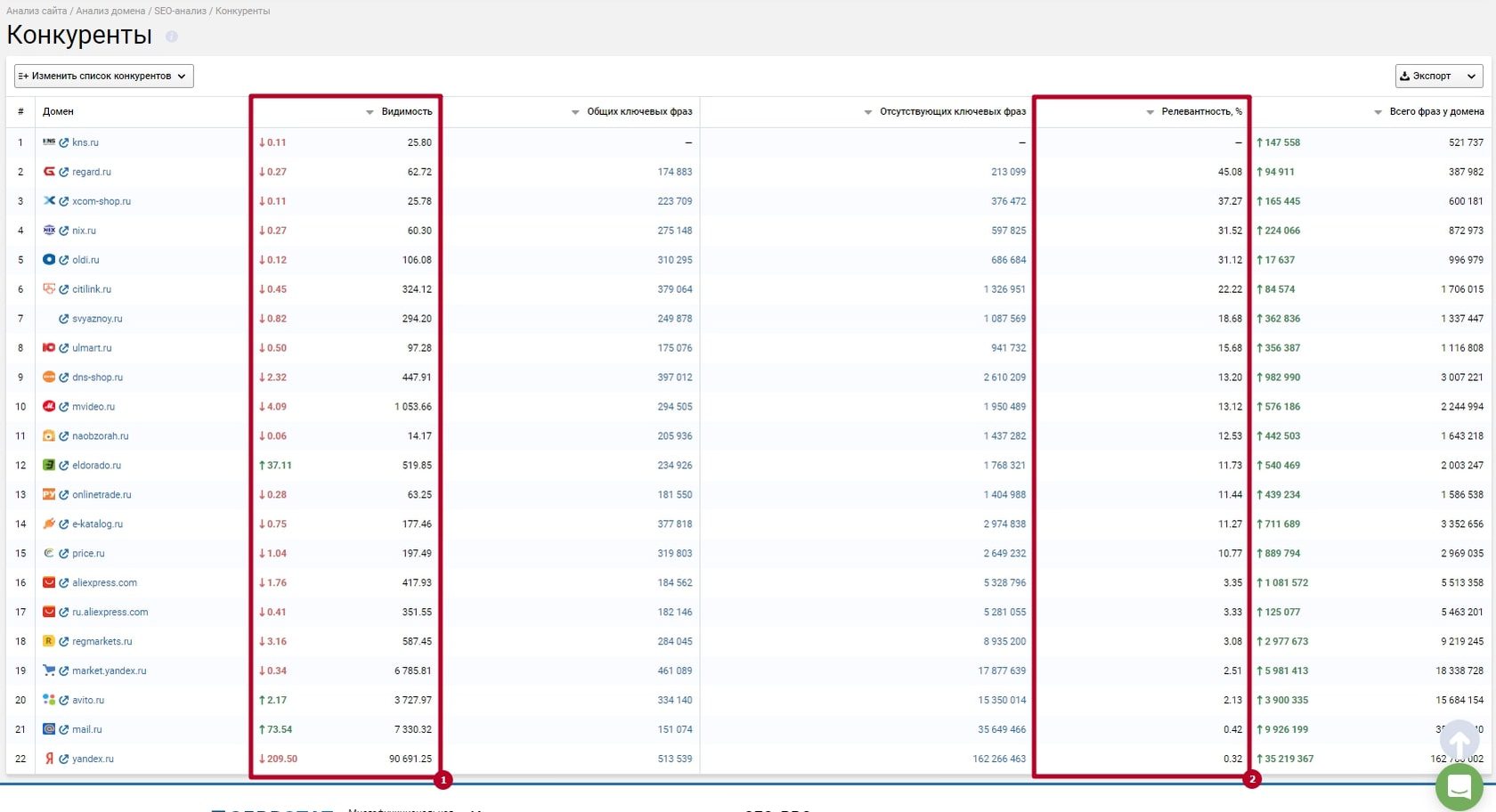Click Анализ домена breadcrumb
The height and width of the screenshot is (812, 1496).
pyautogui.click(x=110, y=11)
